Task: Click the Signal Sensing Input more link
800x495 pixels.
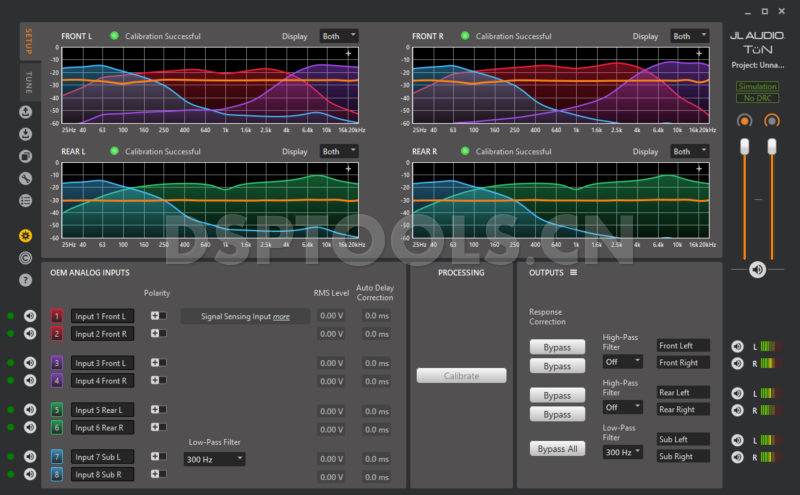Action: pos(281,316)
